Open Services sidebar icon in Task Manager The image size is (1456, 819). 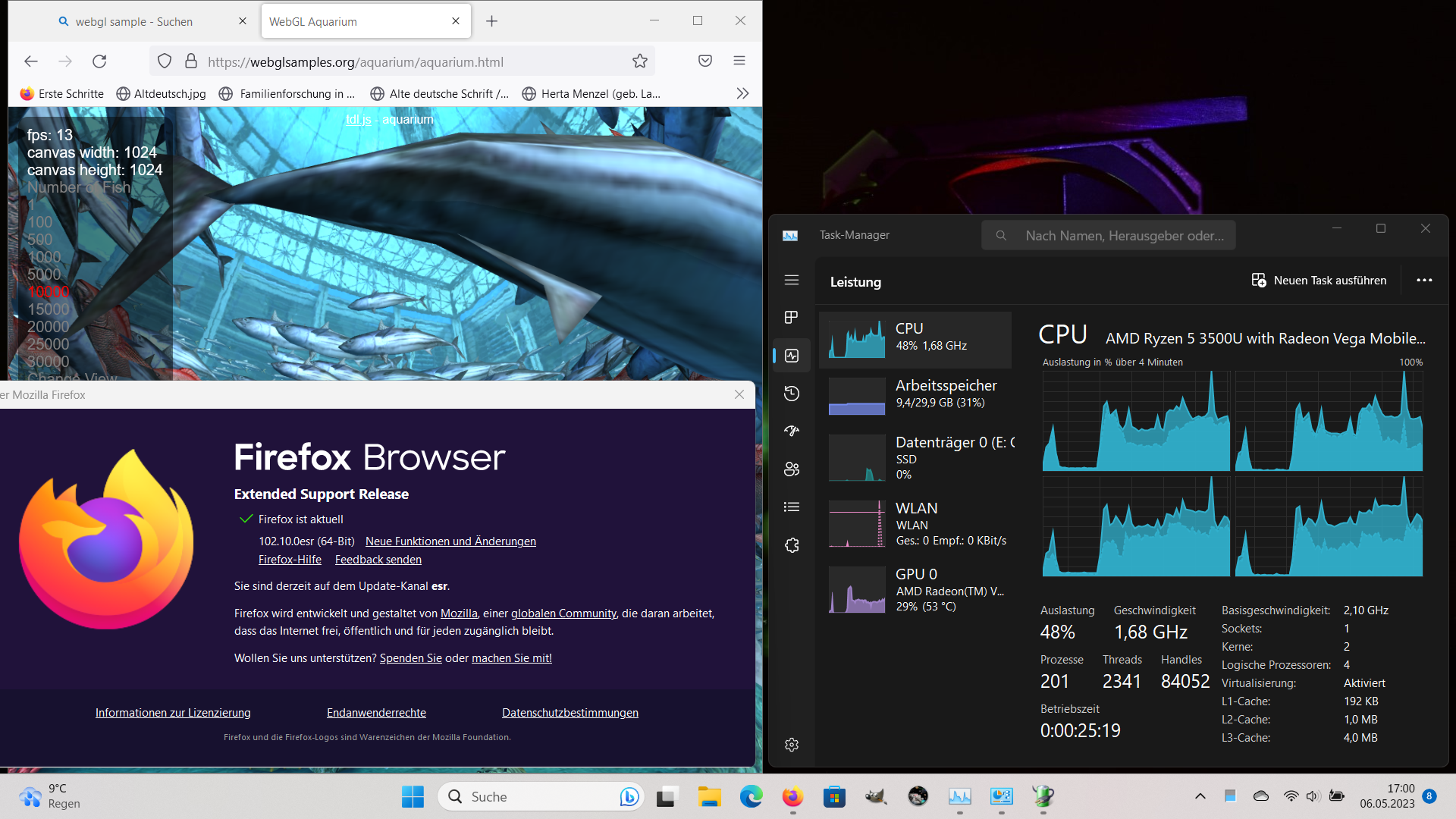point(792,544)
